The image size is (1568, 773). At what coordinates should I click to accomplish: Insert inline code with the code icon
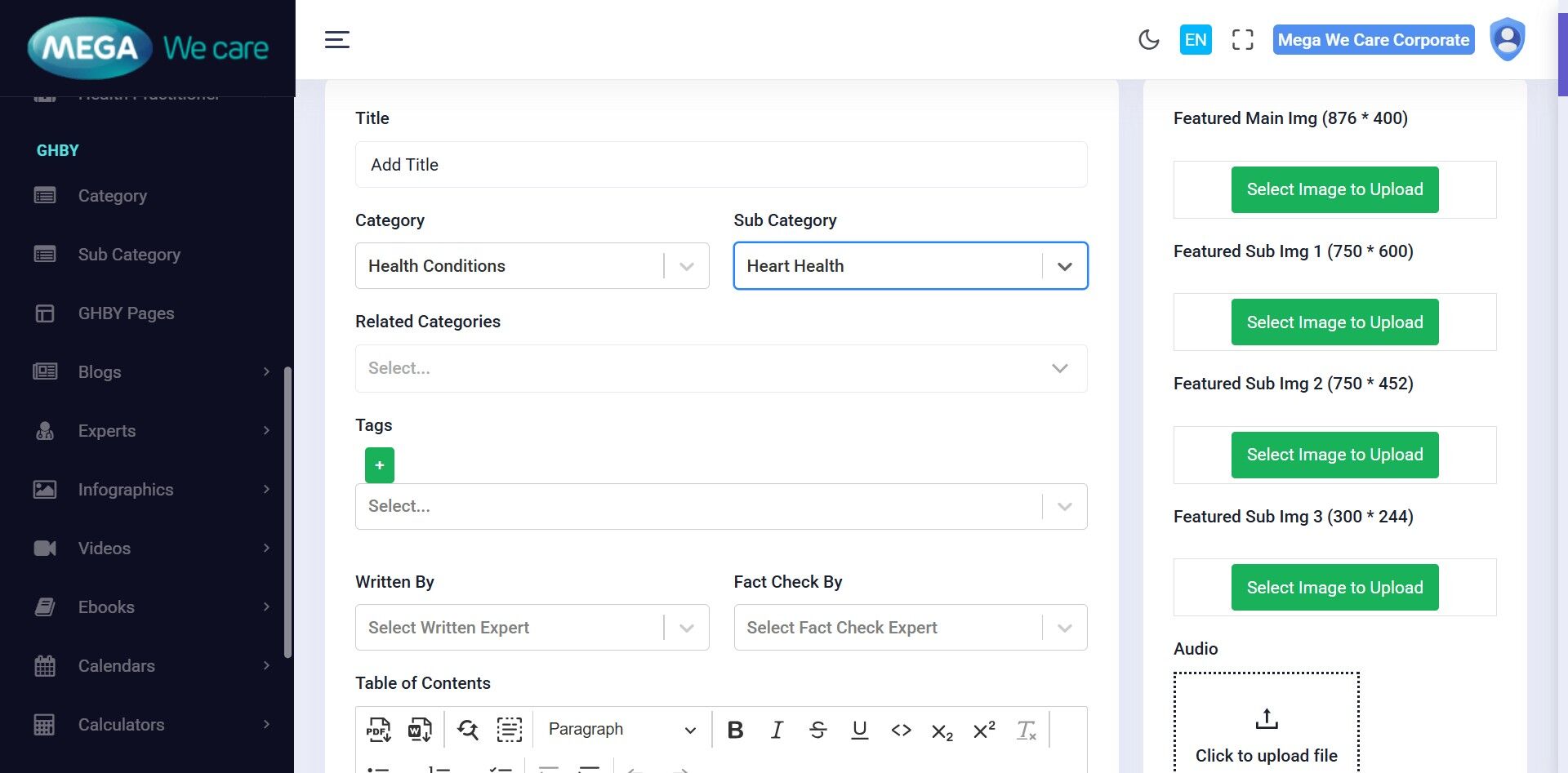901,730
